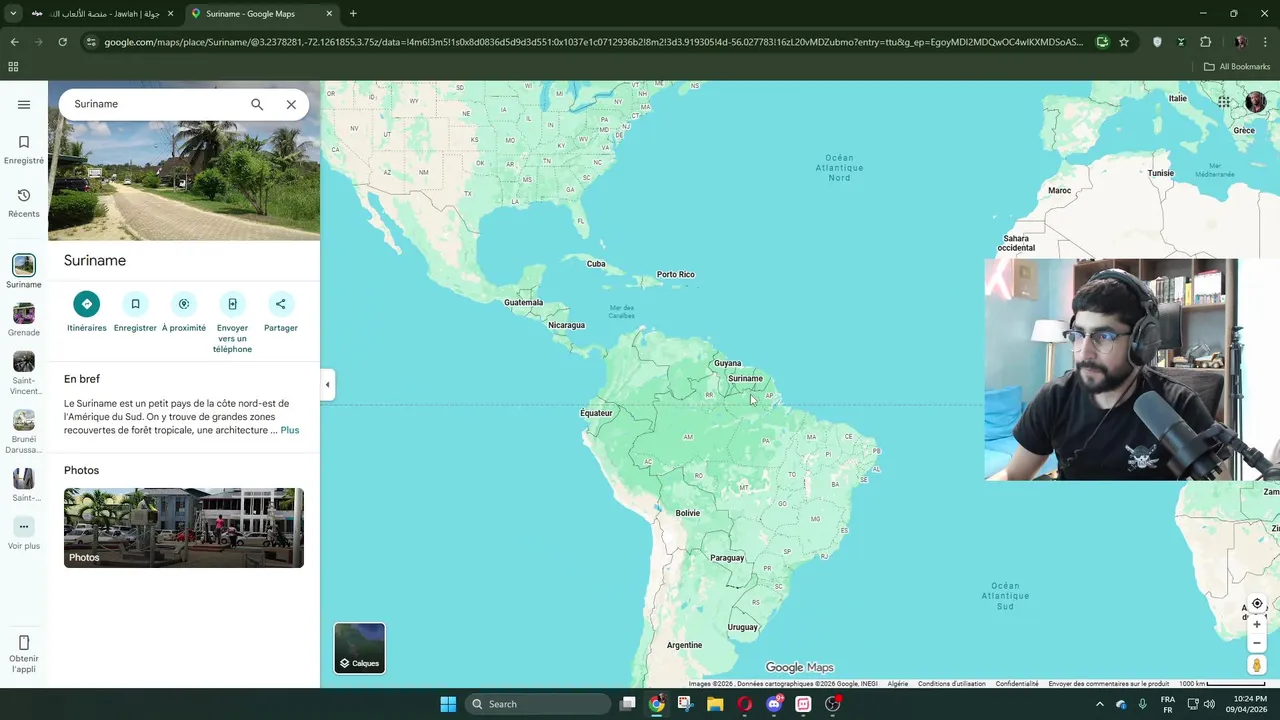Click the Windows taskbar Search box
The width and height of the screenshot is (1280, 720).
538,704
